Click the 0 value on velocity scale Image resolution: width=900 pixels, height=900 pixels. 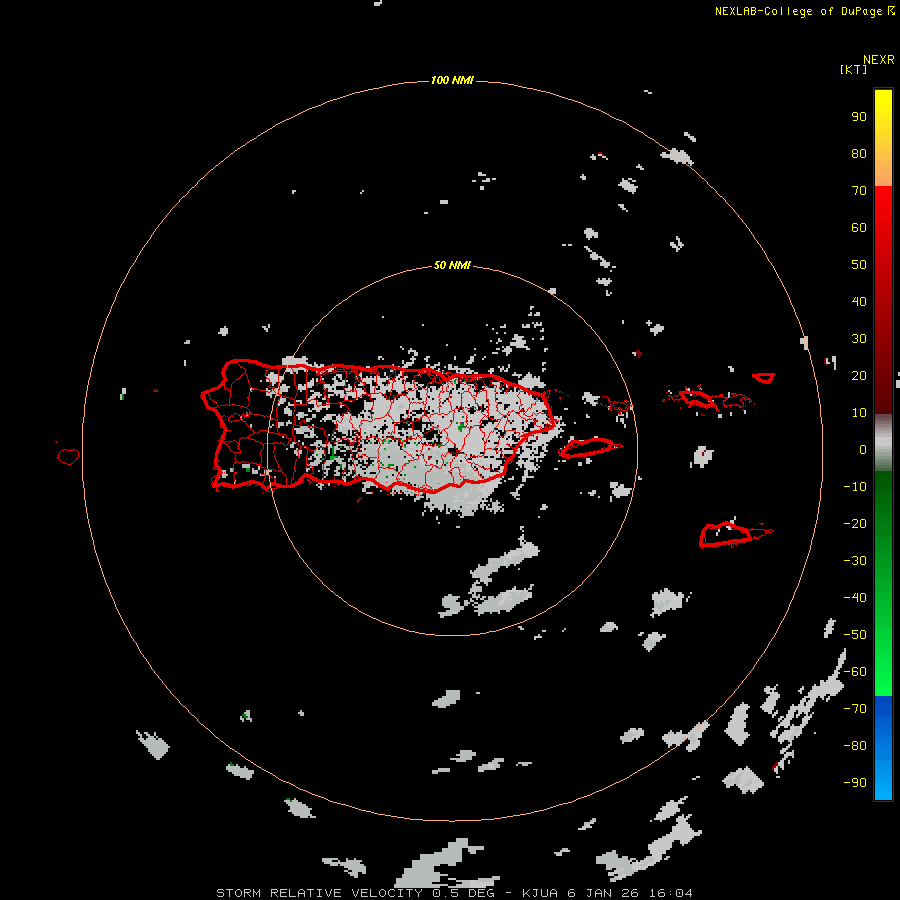point(863,449)
